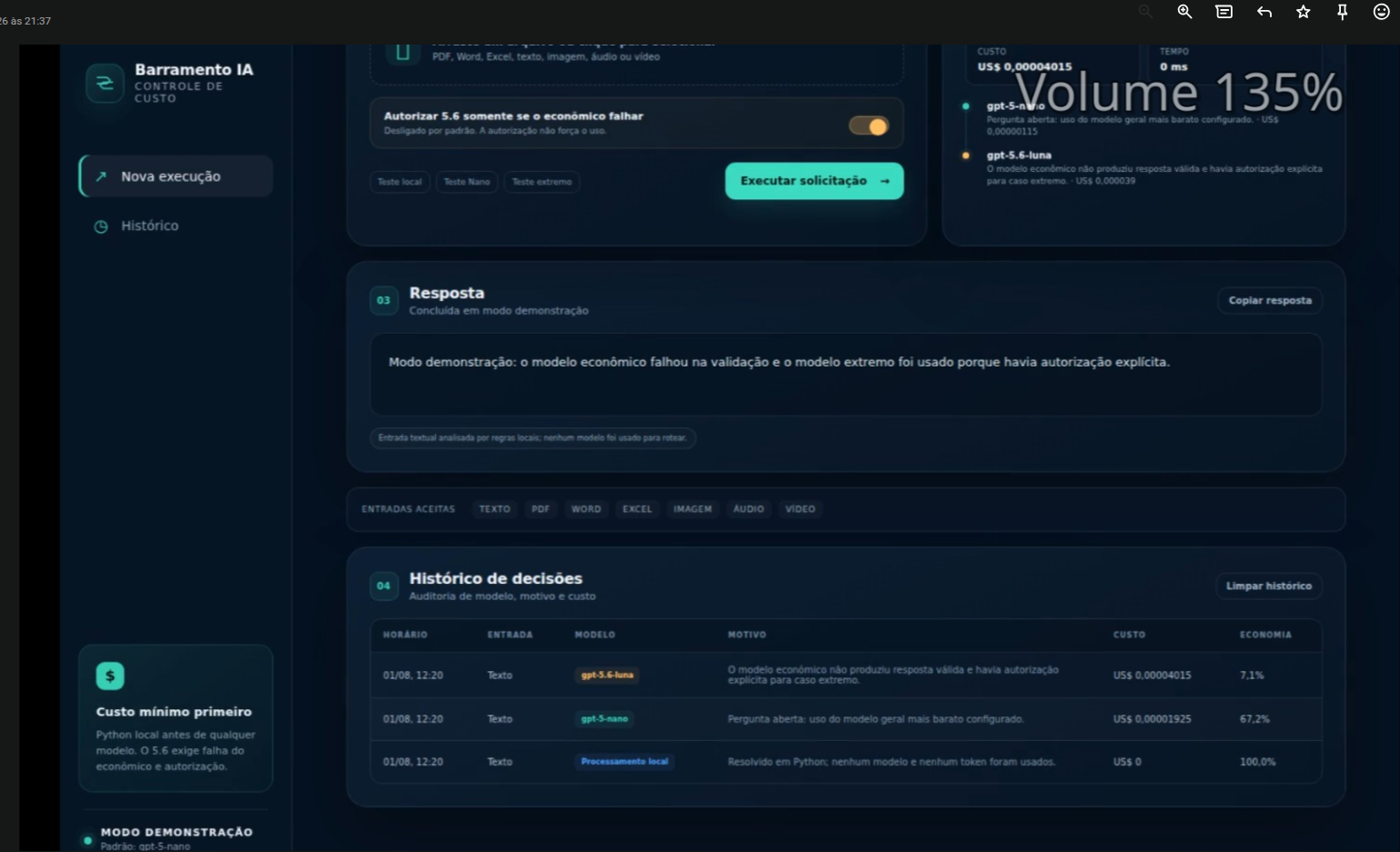1400x852 pixels.
Task: Click the "67,2%" economy value
Action: (1254, 719)
